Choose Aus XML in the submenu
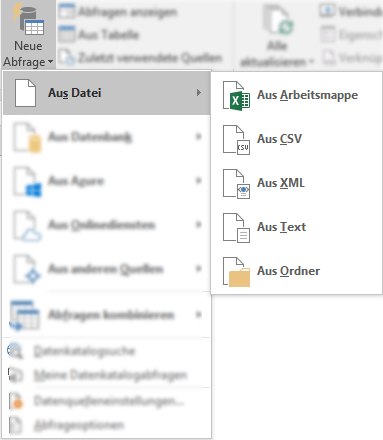The height and width of the screenshot is (440, 383). point(296,183)
